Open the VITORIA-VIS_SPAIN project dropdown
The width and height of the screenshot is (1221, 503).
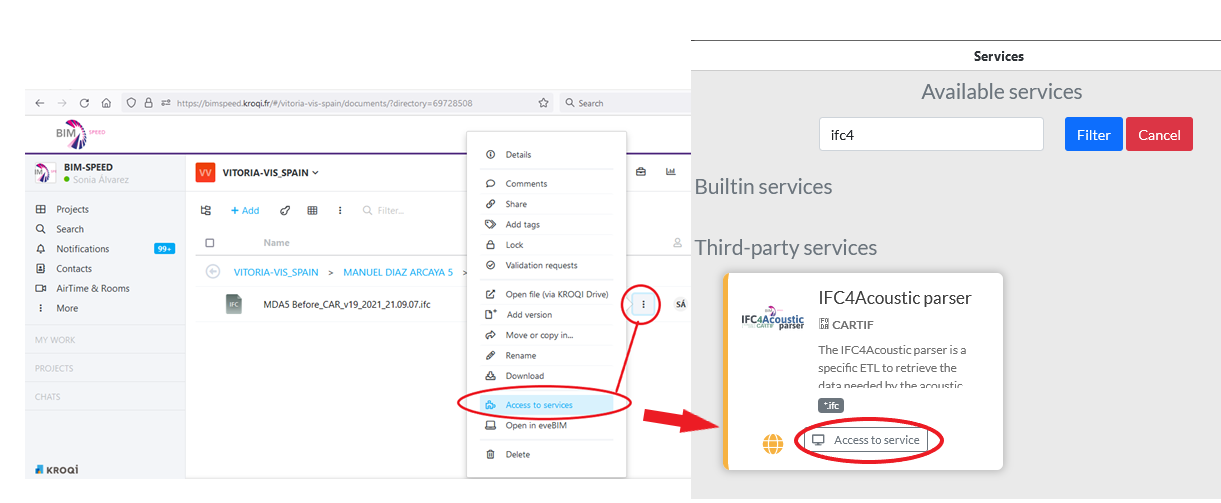[271, 173]
